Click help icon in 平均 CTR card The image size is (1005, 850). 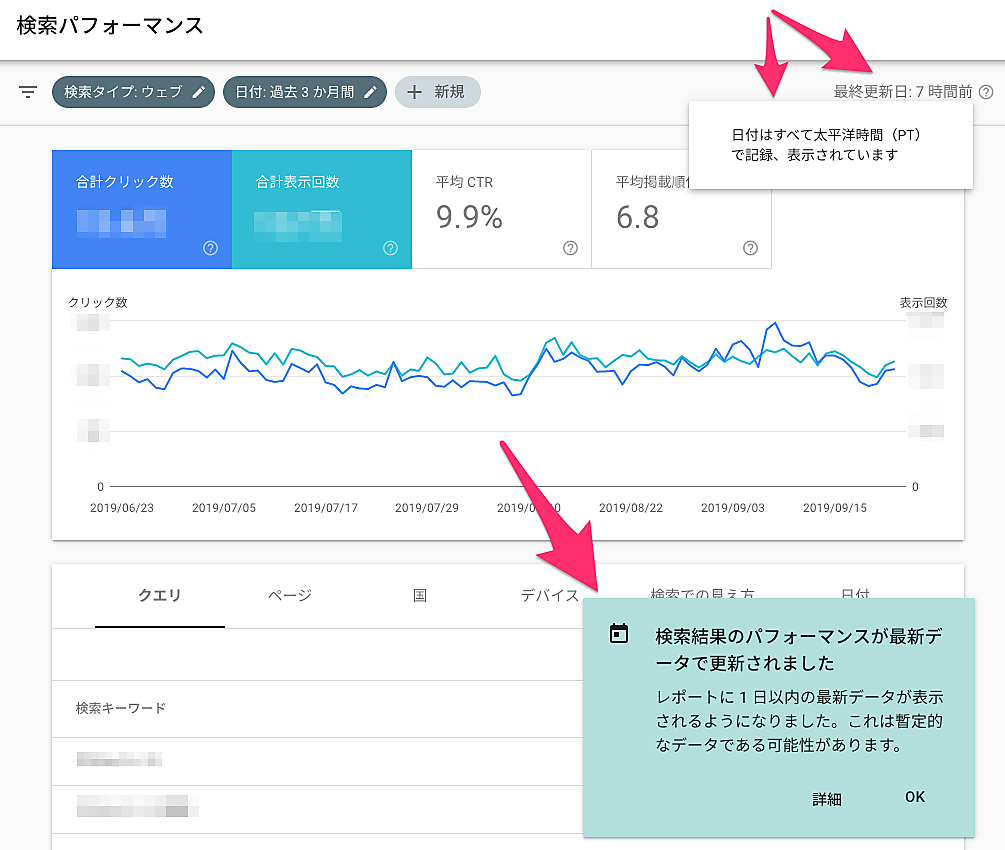coord(570,248)
